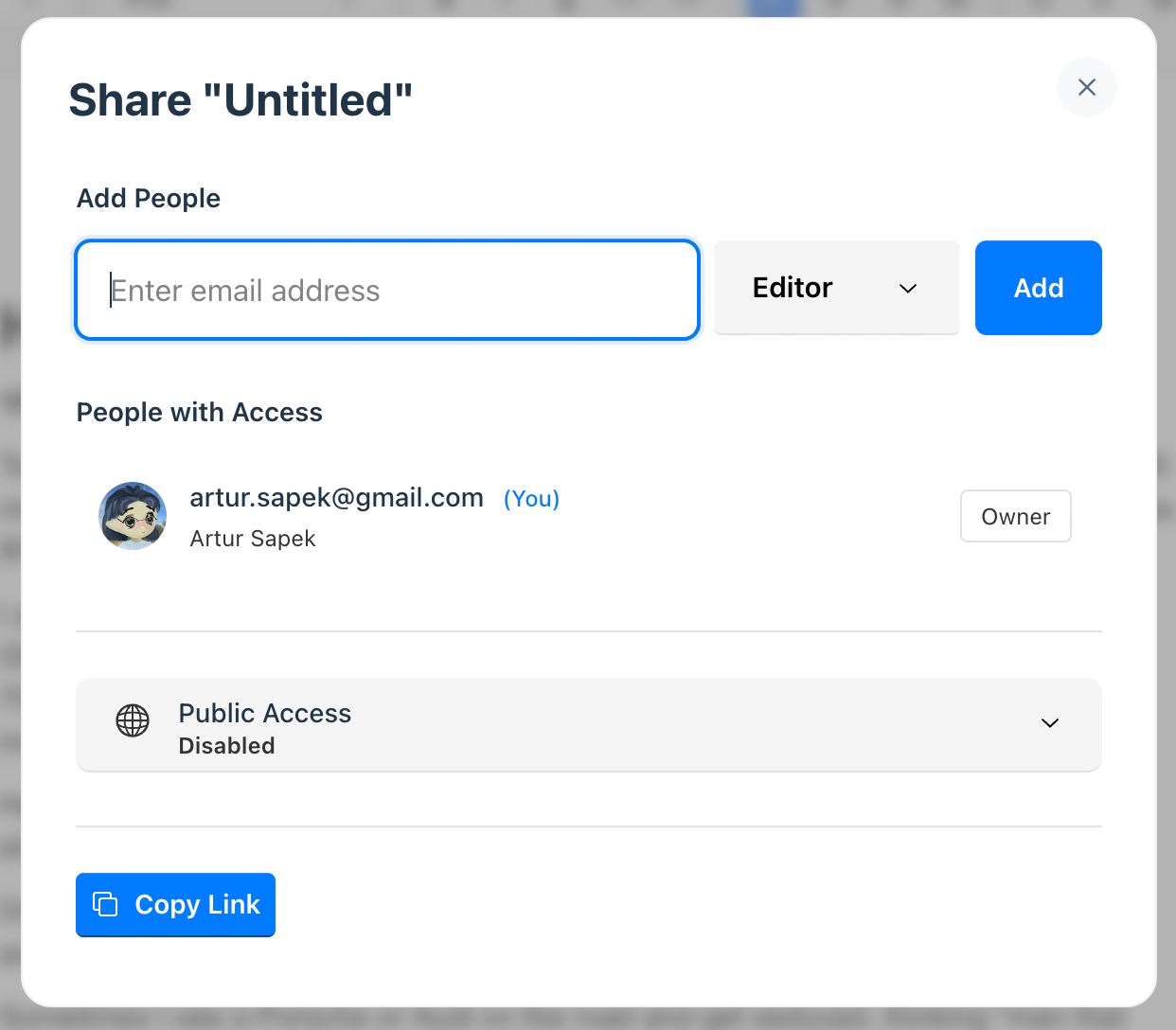Close the Share dialog with the X

(x=1086, y=87)
